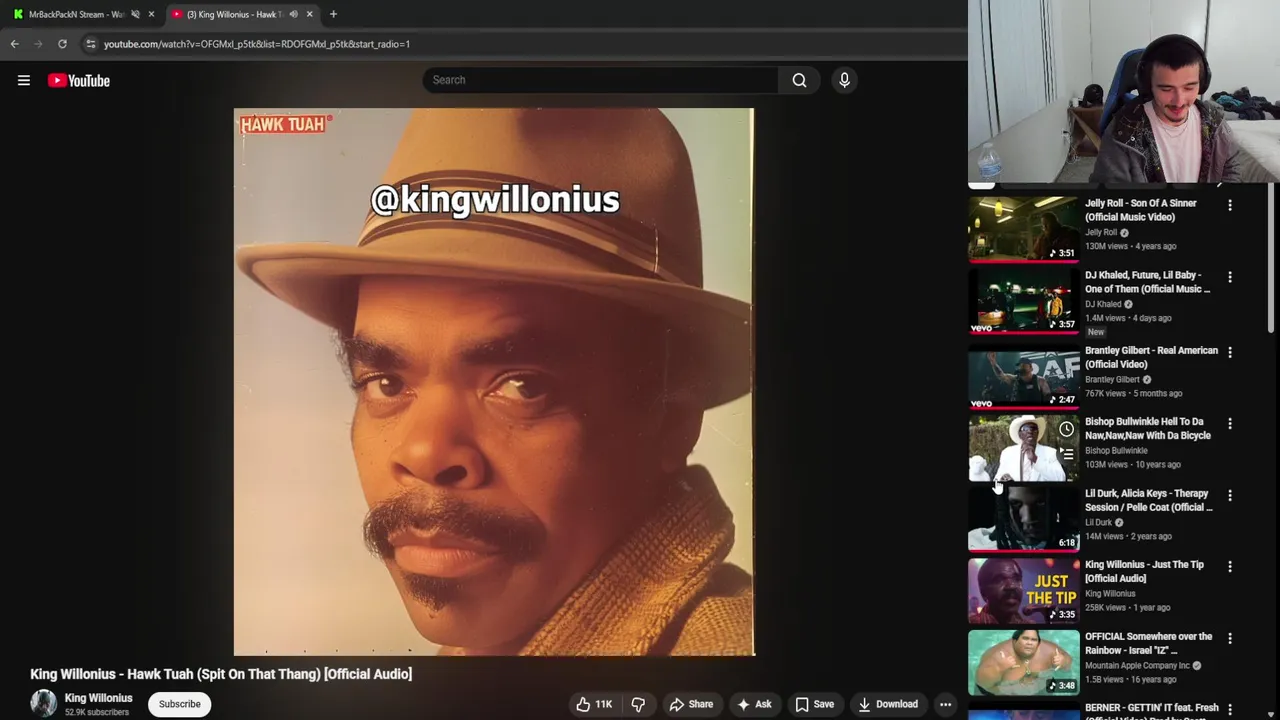Image resolution: width=1280 pixels, height=720 pixels.
Task: Click the YouTube search field
Action: tap(600, 80)
